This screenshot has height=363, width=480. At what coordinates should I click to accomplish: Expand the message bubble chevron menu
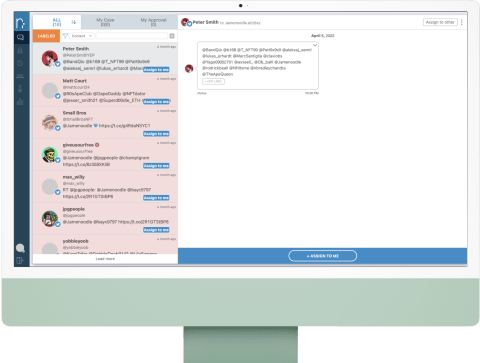[315, 45]
